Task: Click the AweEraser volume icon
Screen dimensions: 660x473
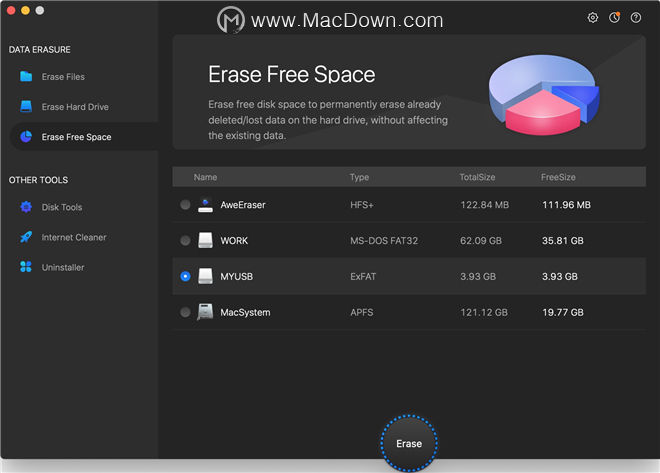Action: tap(205, 205)
